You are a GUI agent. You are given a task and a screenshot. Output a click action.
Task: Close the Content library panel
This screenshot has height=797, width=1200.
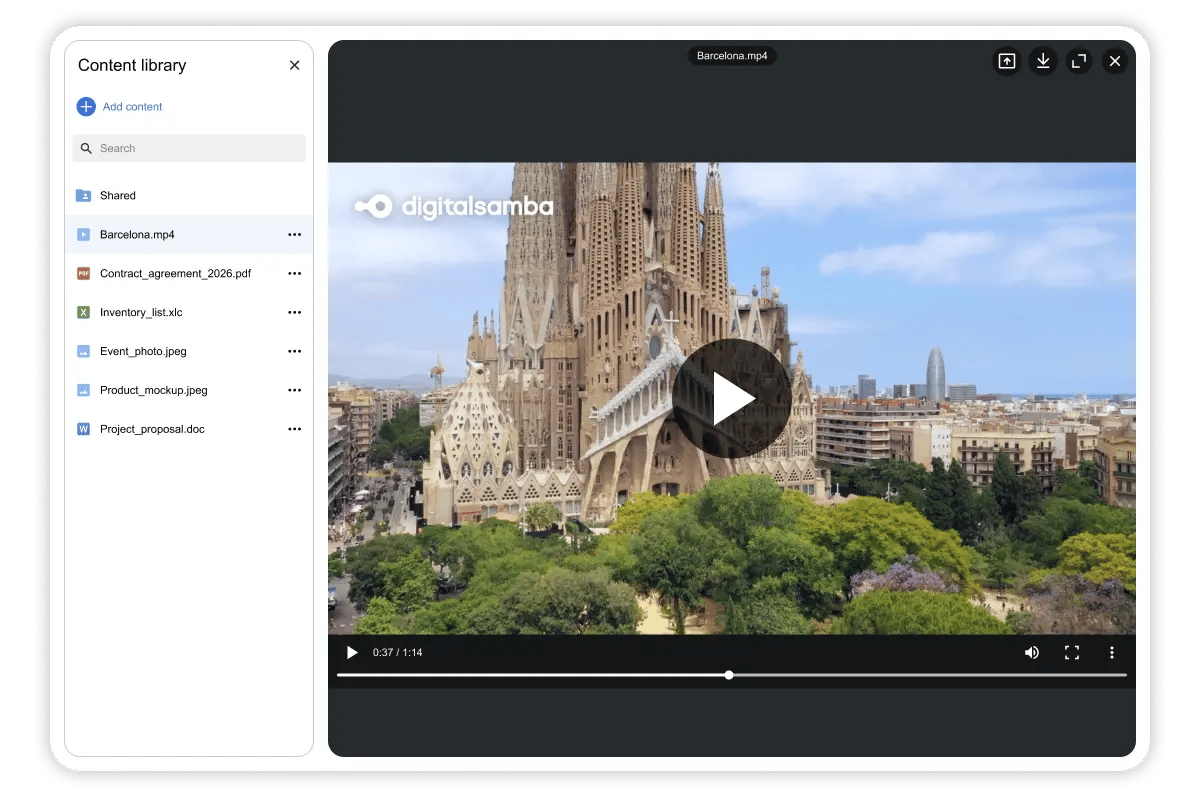[x=294, y=65]
